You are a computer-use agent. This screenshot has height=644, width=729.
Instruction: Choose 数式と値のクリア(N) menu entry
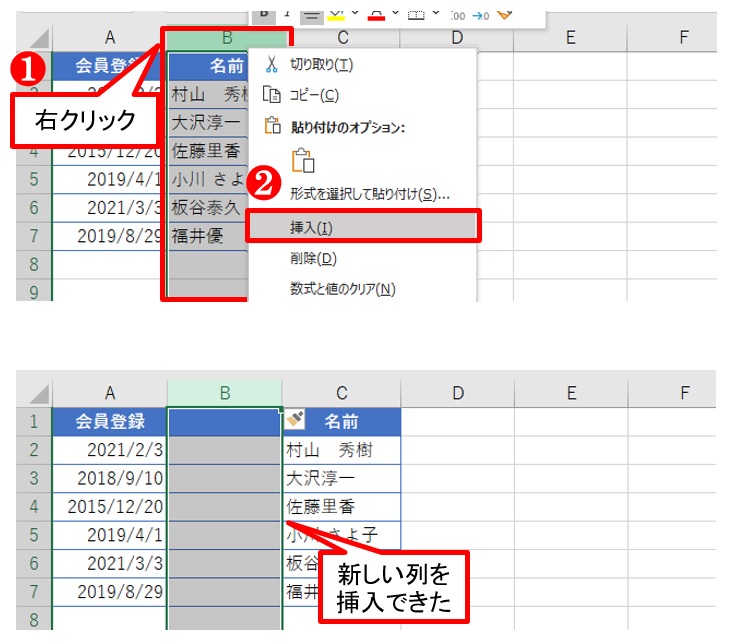pos(363,289)
